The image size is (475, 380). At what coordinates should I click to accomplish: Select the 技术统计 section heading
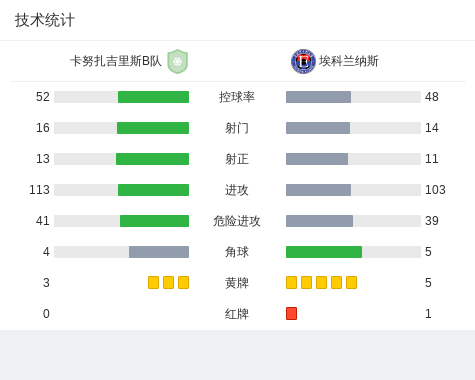(45, 20)
